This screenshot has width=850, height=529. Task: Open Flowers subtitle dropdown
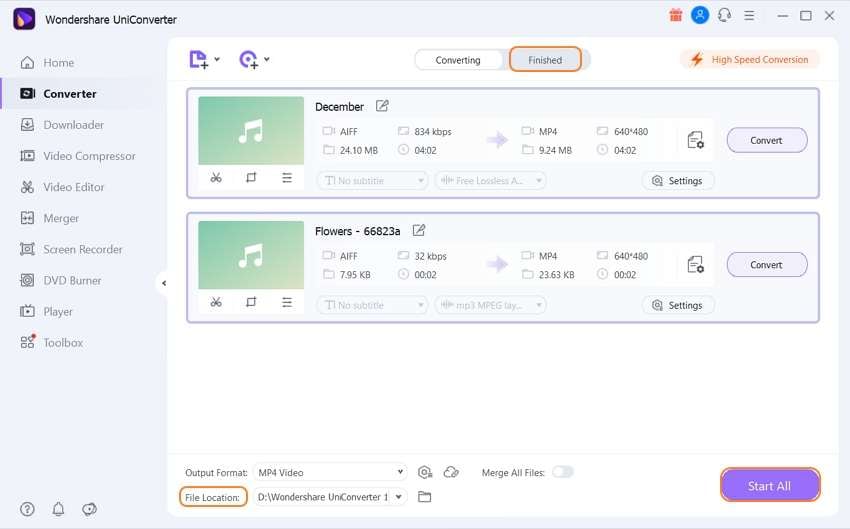(x=372, y=305)
